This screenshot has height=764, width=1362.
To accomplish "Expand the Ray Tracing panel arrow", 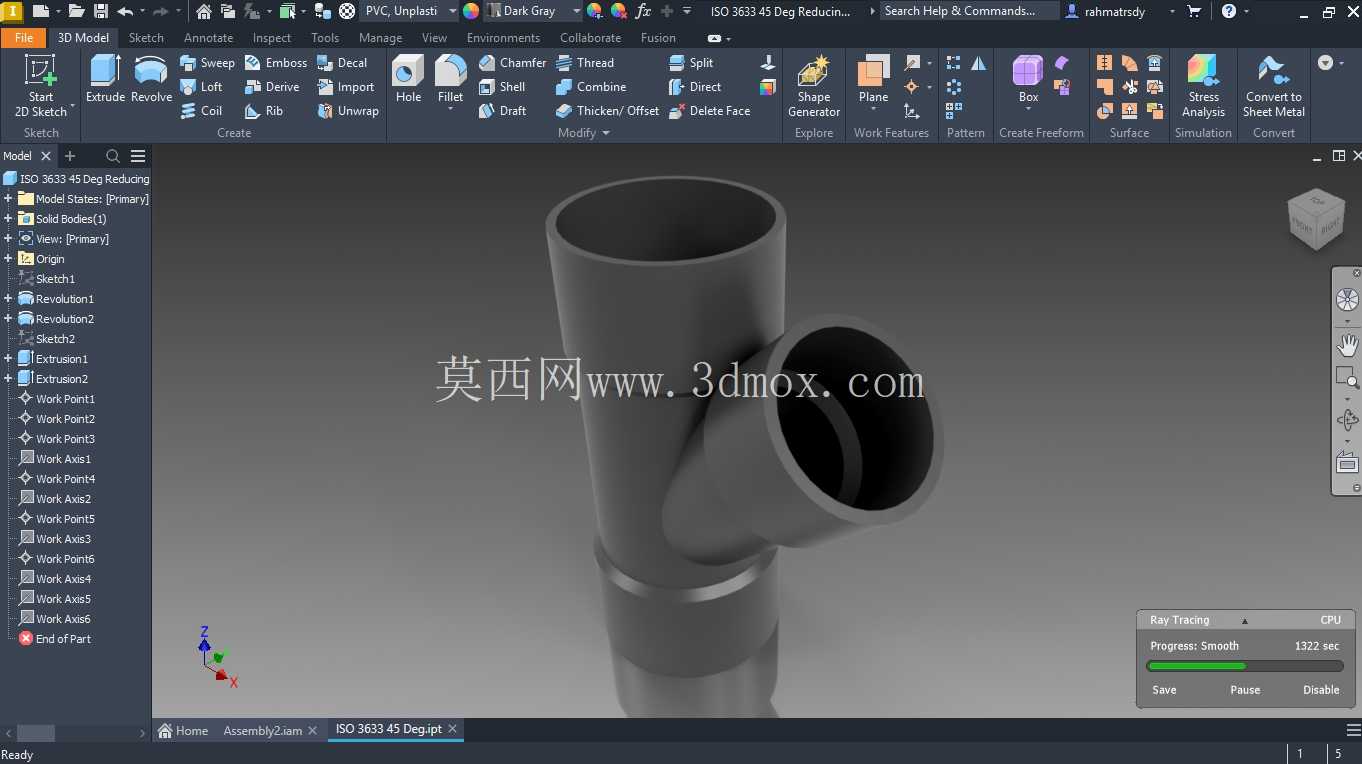I will [1245, 620].
